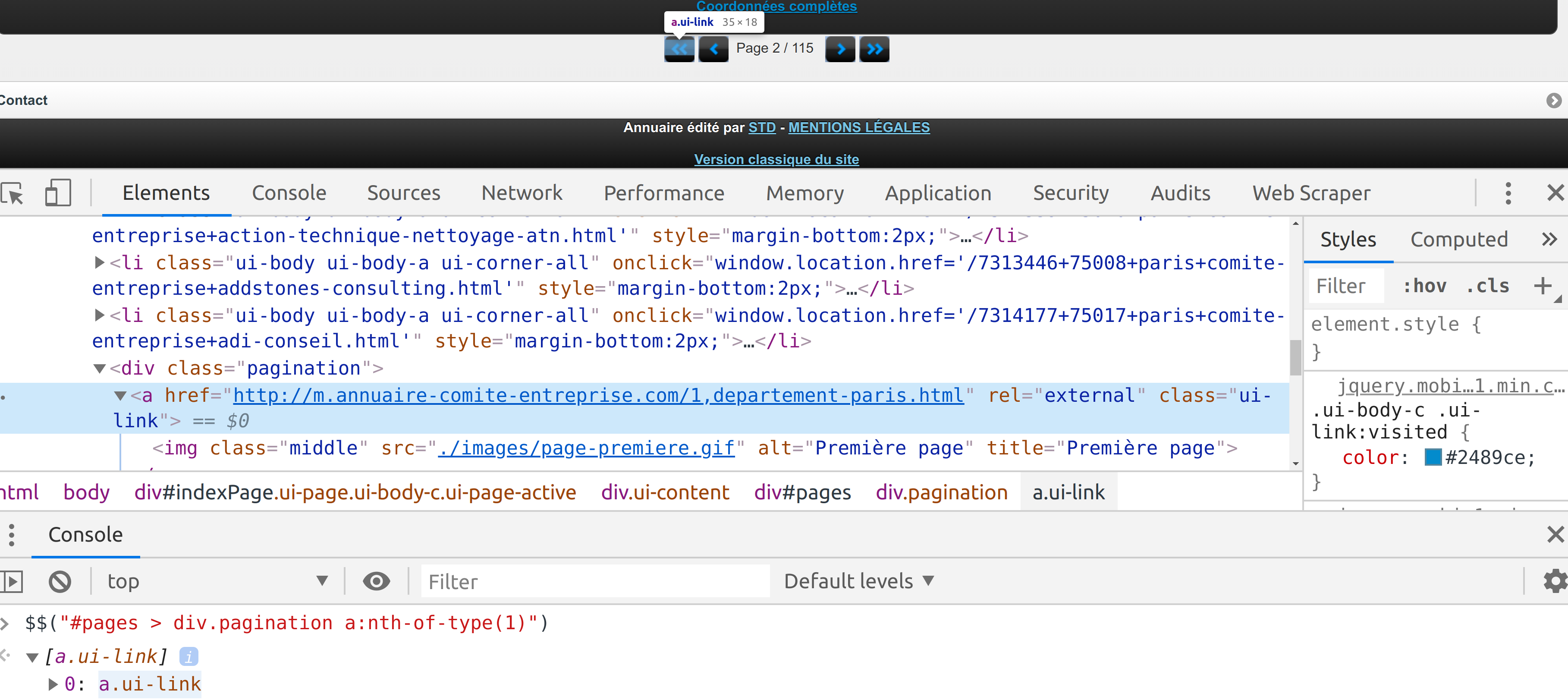1568x700 pixels.
Task: Open the departement-paris.html href link
Action: pos(598,395)
